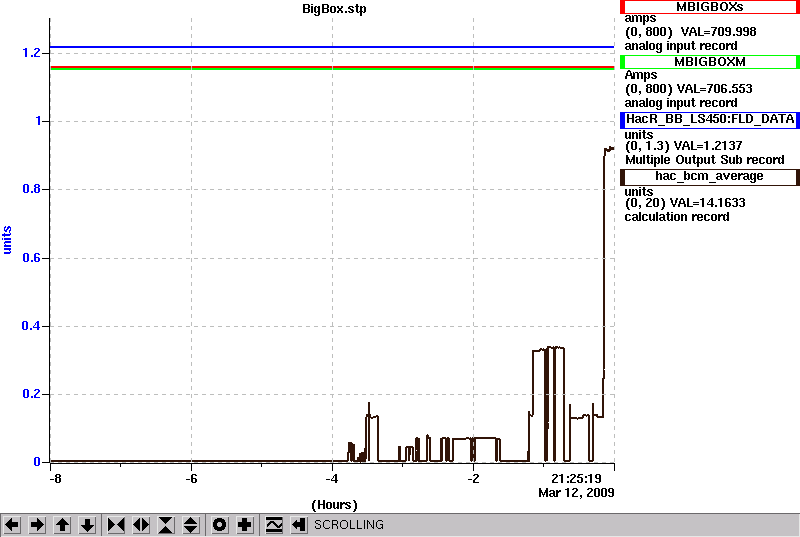Click the BigBox.stp plot title

coord(334,9)
